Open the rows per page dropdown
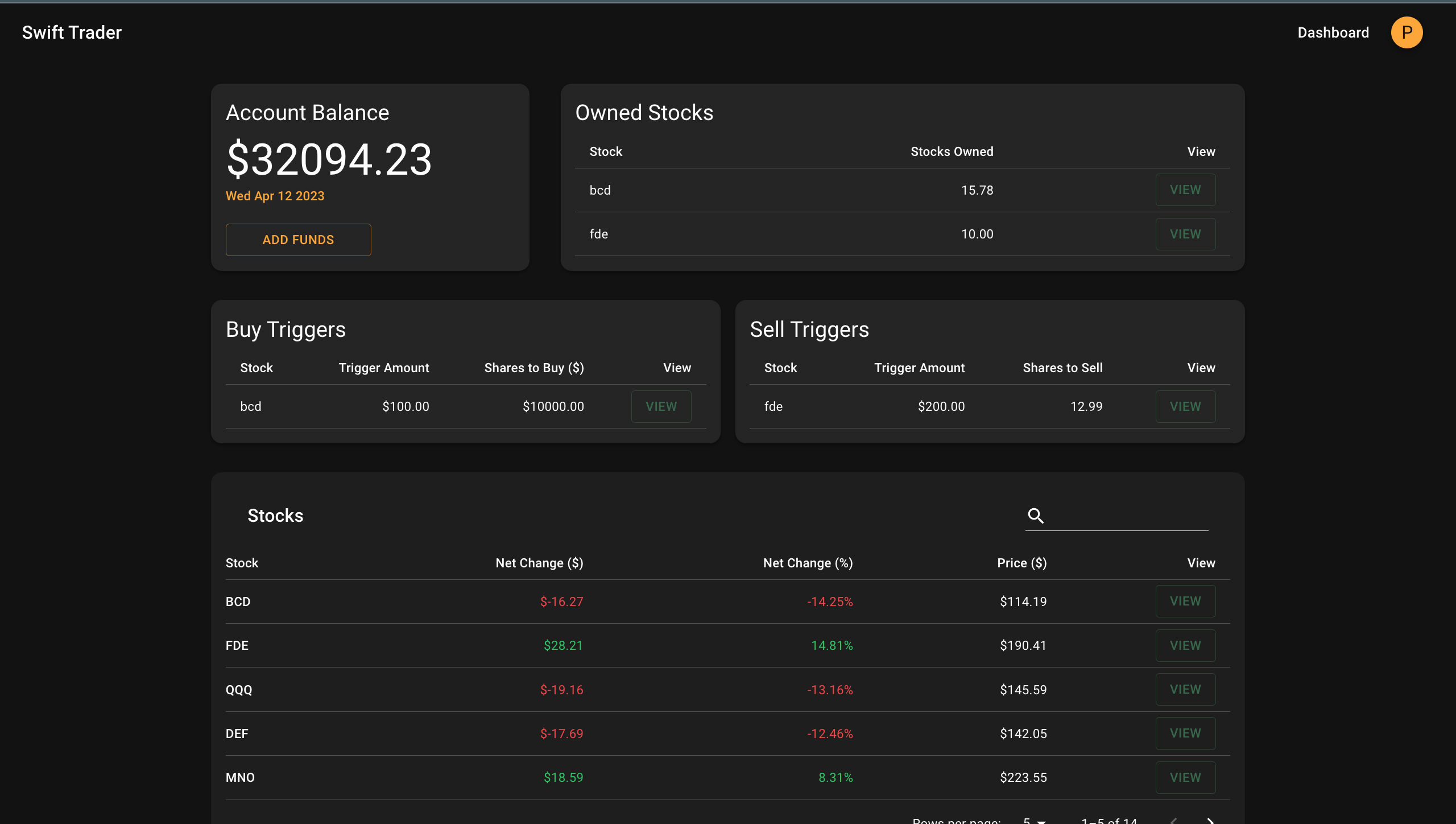 (1034, 821)
